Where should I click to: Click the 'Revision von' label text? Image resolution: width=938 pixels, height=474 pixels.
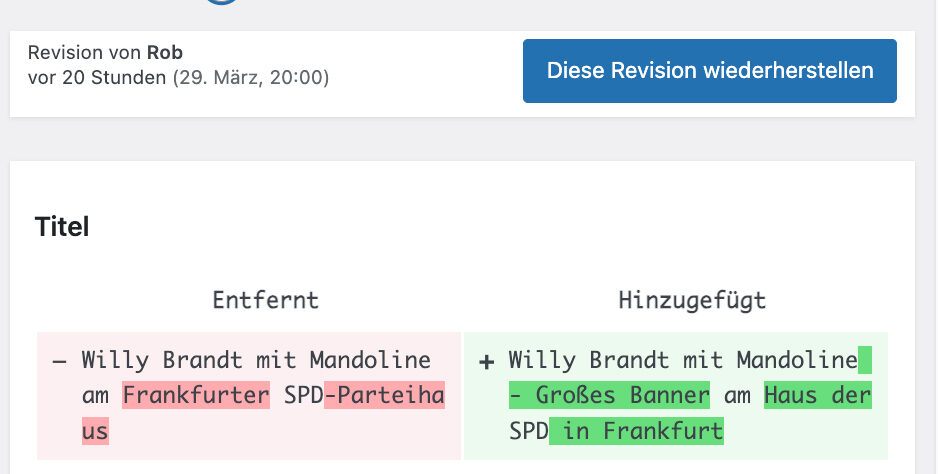85,53
